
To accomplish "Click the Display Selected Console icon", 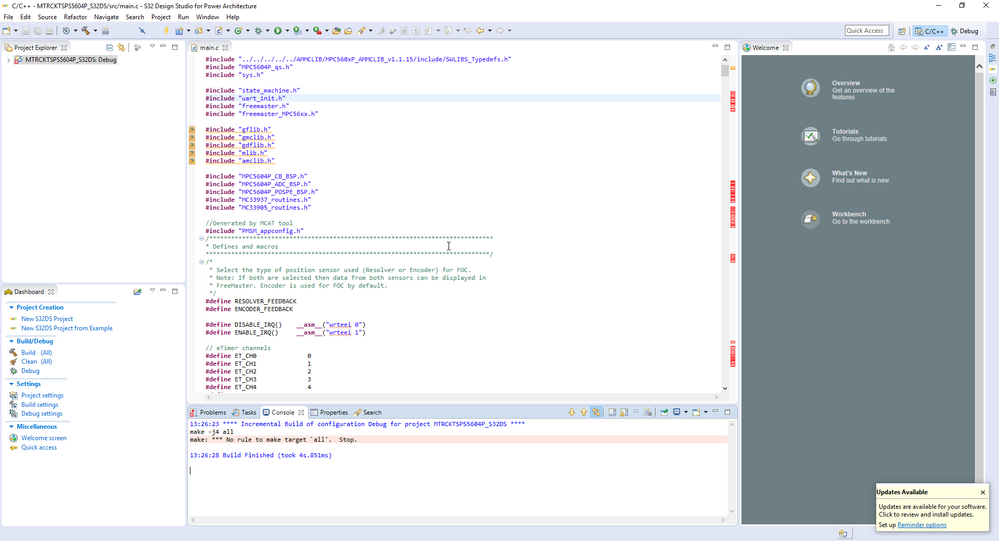I will [677, 412].
